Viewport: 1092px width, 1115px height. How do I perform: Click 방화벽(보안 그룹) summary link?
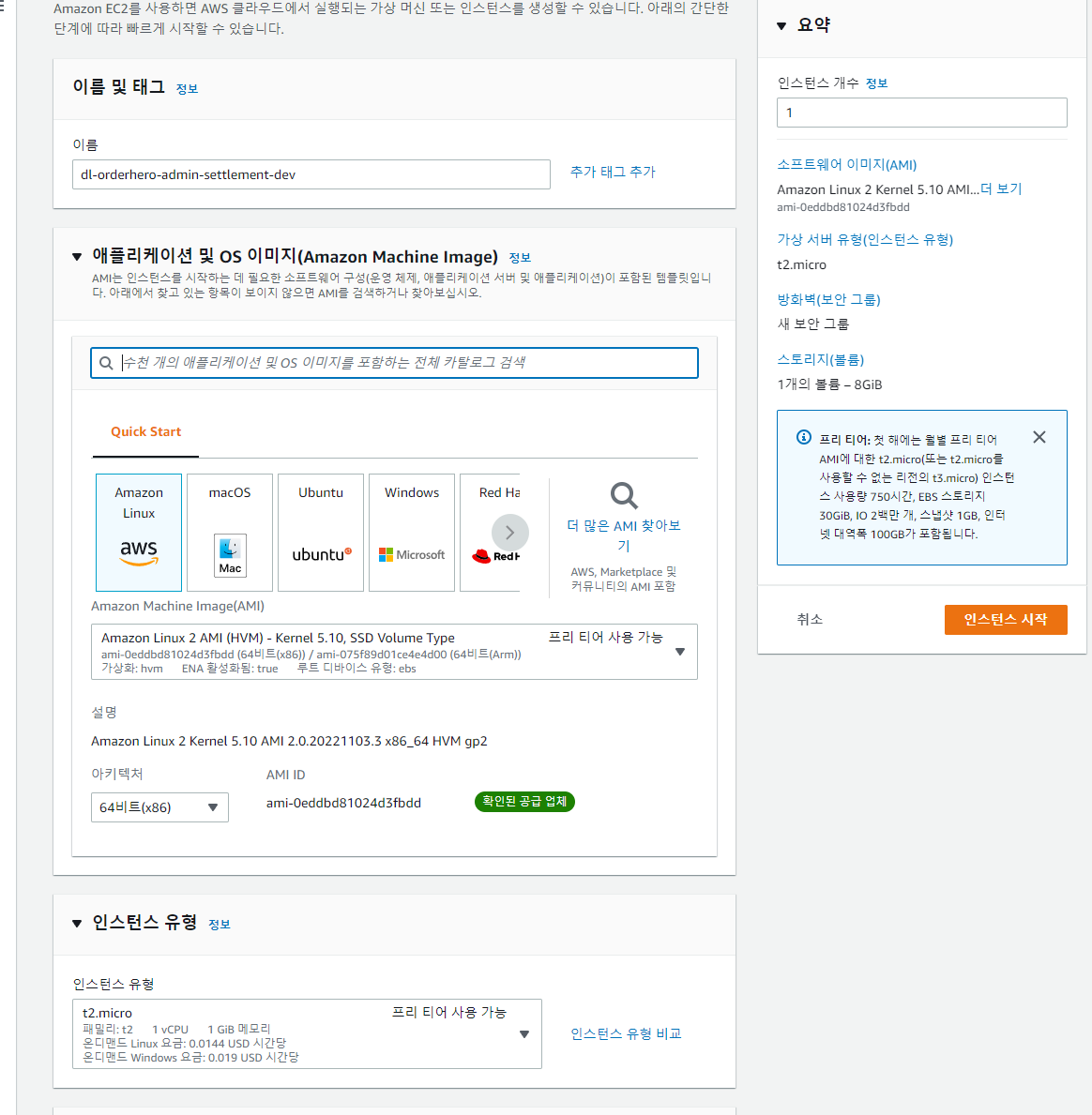coord(828,300)
